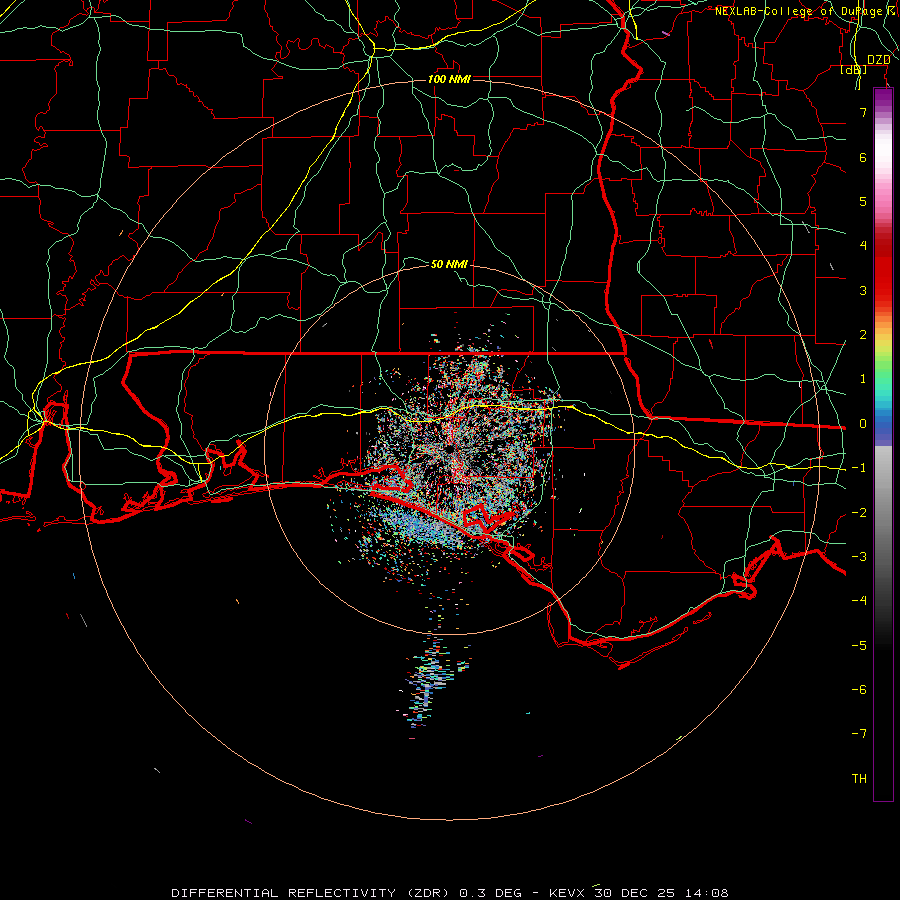Click the ZDR color scale bar
This screenshot has height=900, width=900.
click(x=883, y=444)
